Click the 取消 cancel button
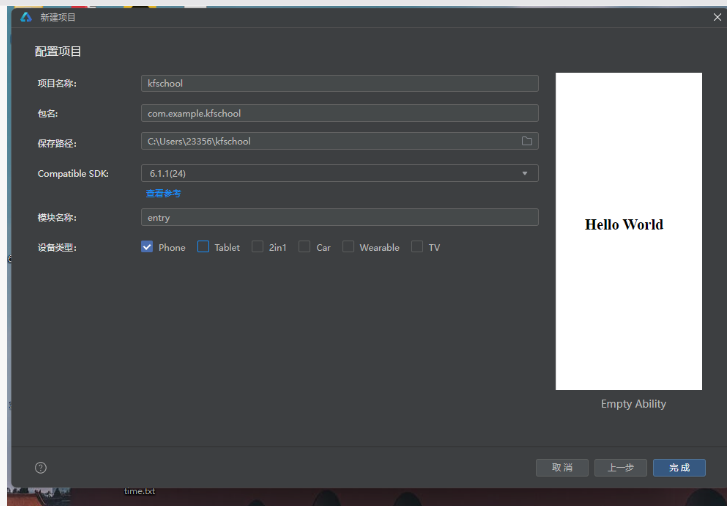 [x=562, y=468]
